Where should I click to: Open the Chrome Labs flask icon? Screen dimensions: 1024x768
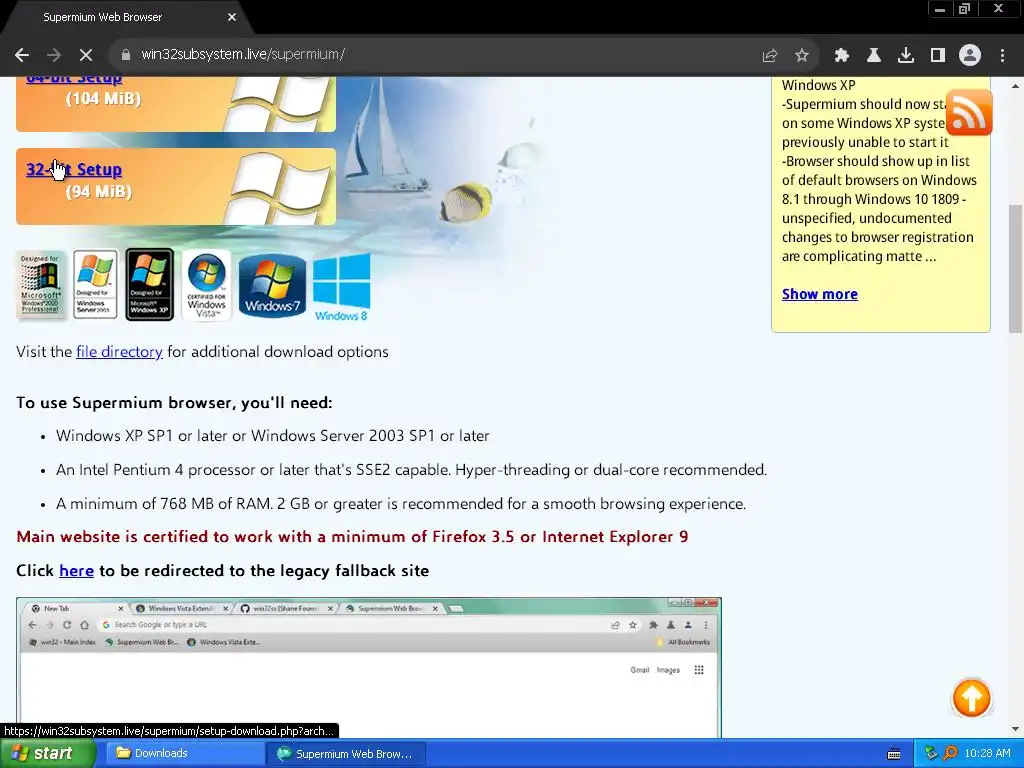(x=874, y=56)
